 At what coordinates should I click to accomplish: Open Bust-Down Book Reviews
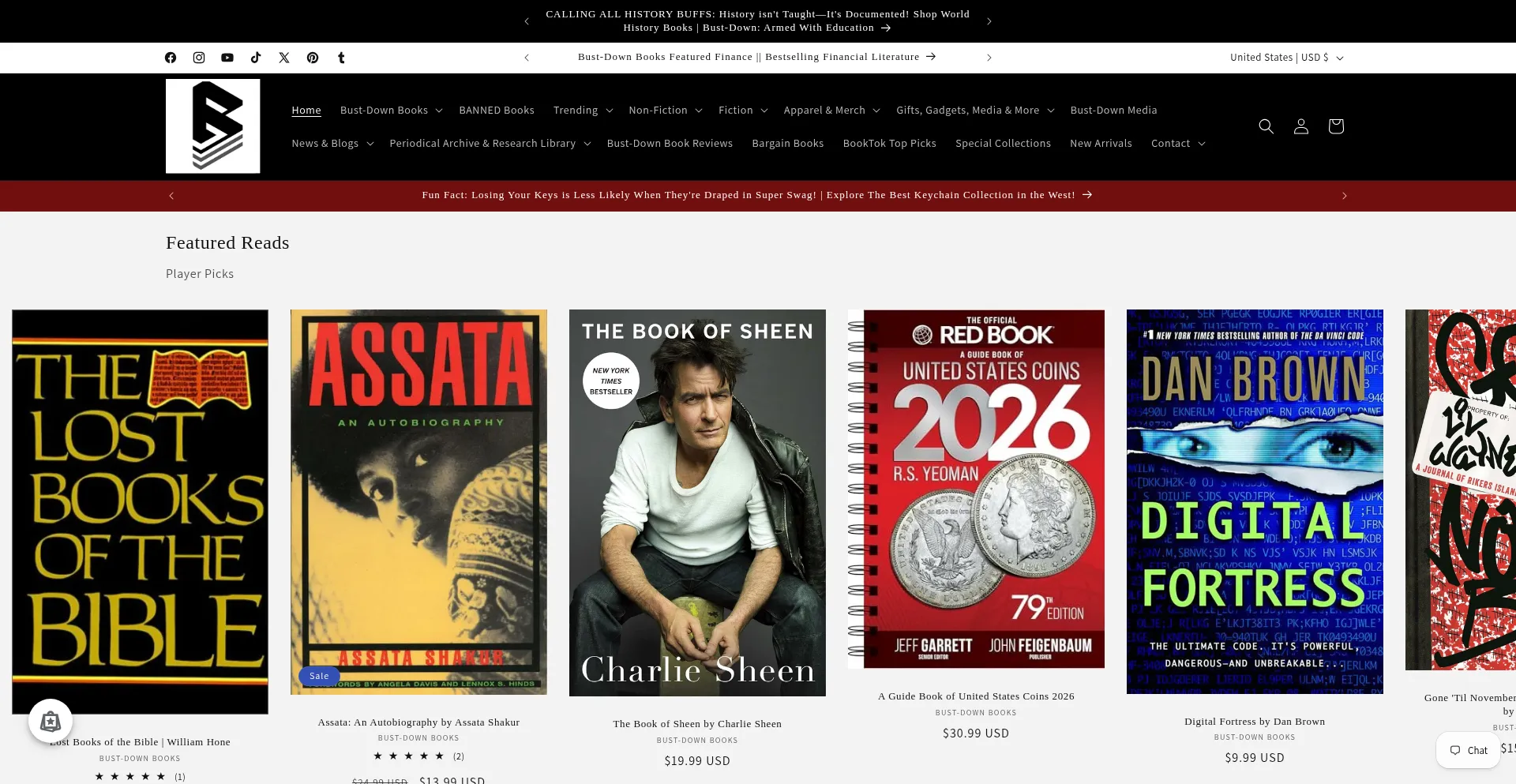tap(670, 144)
